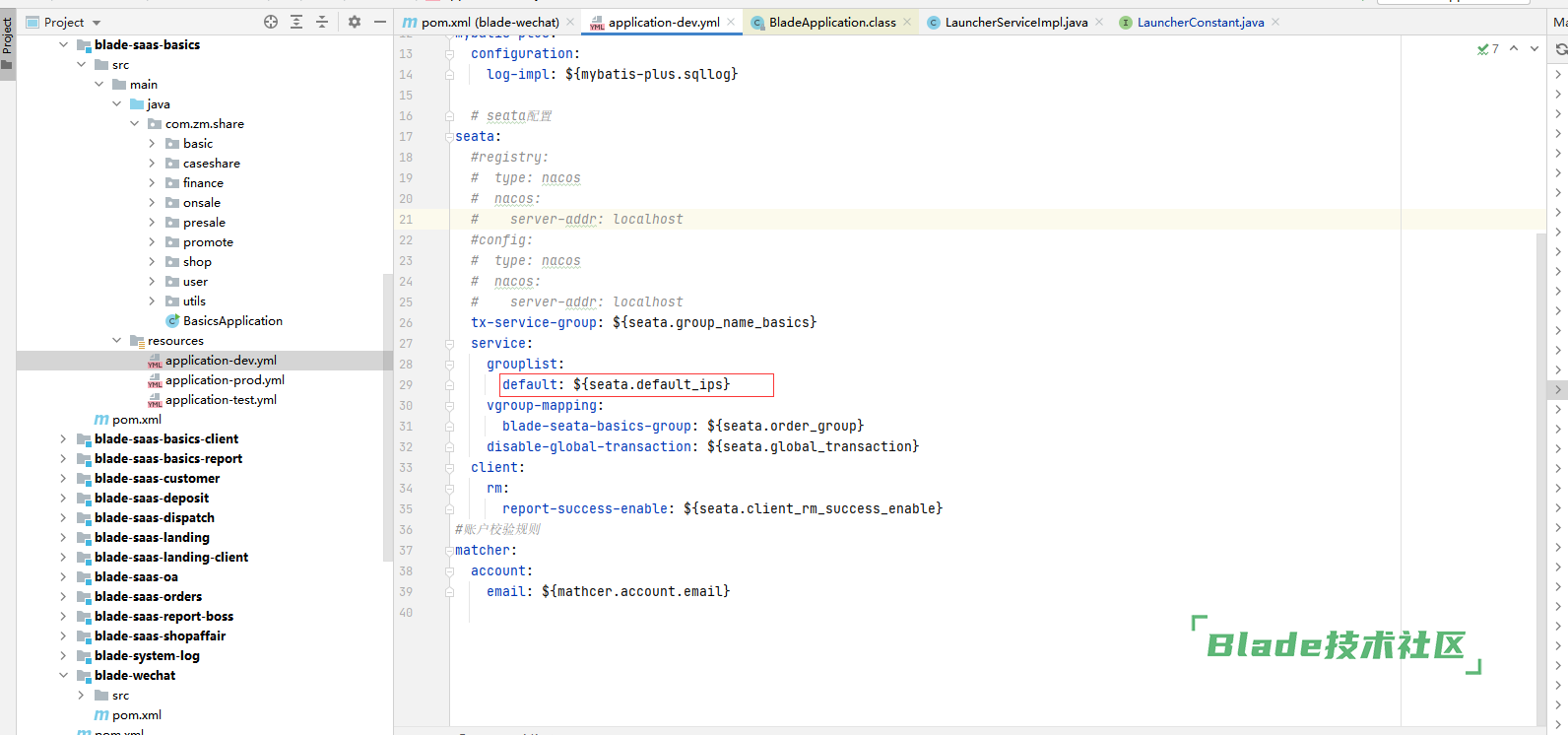The image size is (1568, 735).
Task: Open the Project view dropdown
Action: point(63,22)
